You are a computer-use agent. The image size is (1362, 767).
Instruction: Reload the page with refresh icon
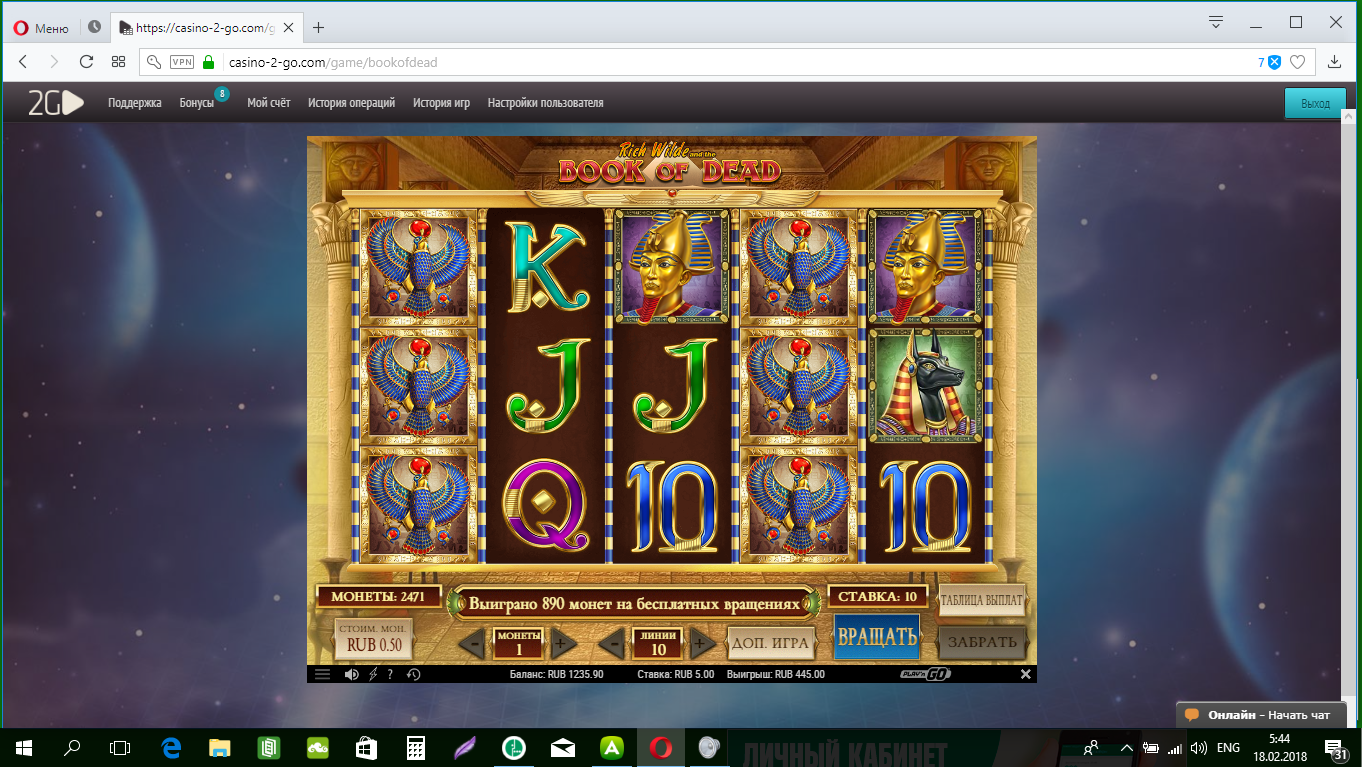pyautogui.click(x=86, y=62)
